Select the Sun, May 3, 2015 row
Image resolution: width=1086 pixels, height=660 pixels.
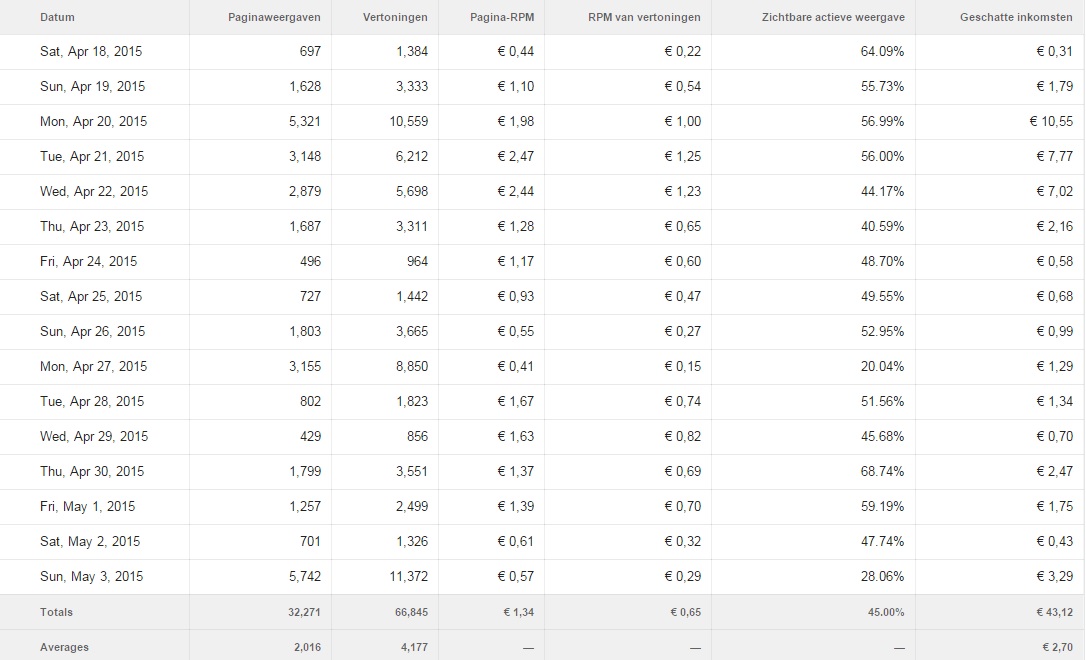[x=542, y=576]
